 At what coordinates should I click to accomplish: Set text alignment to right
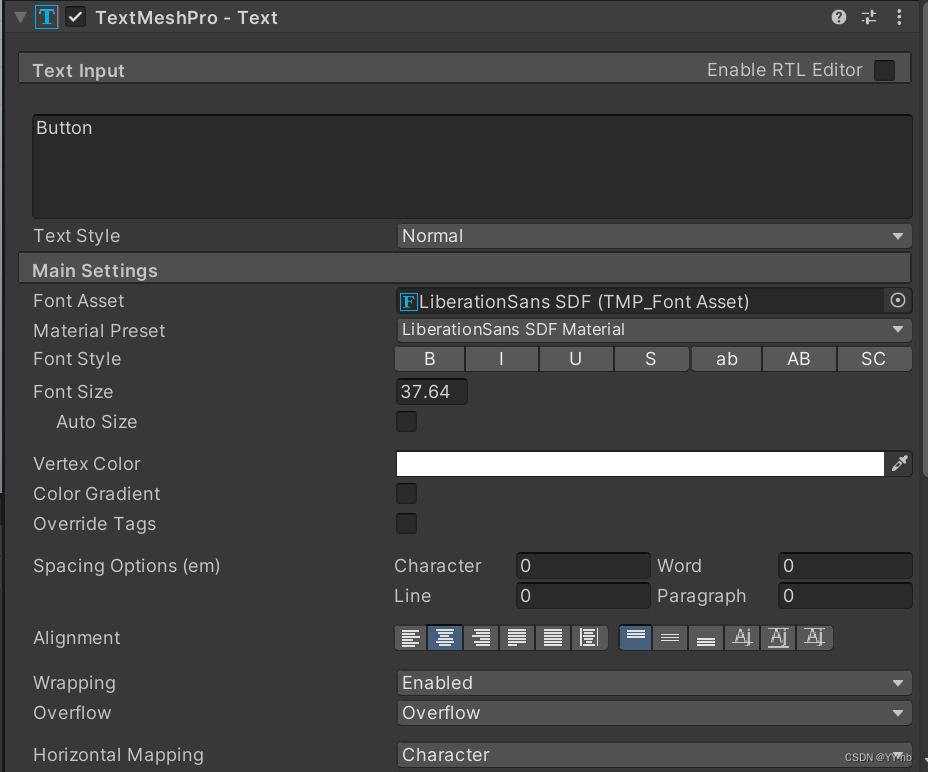click(x=481, y=637)
